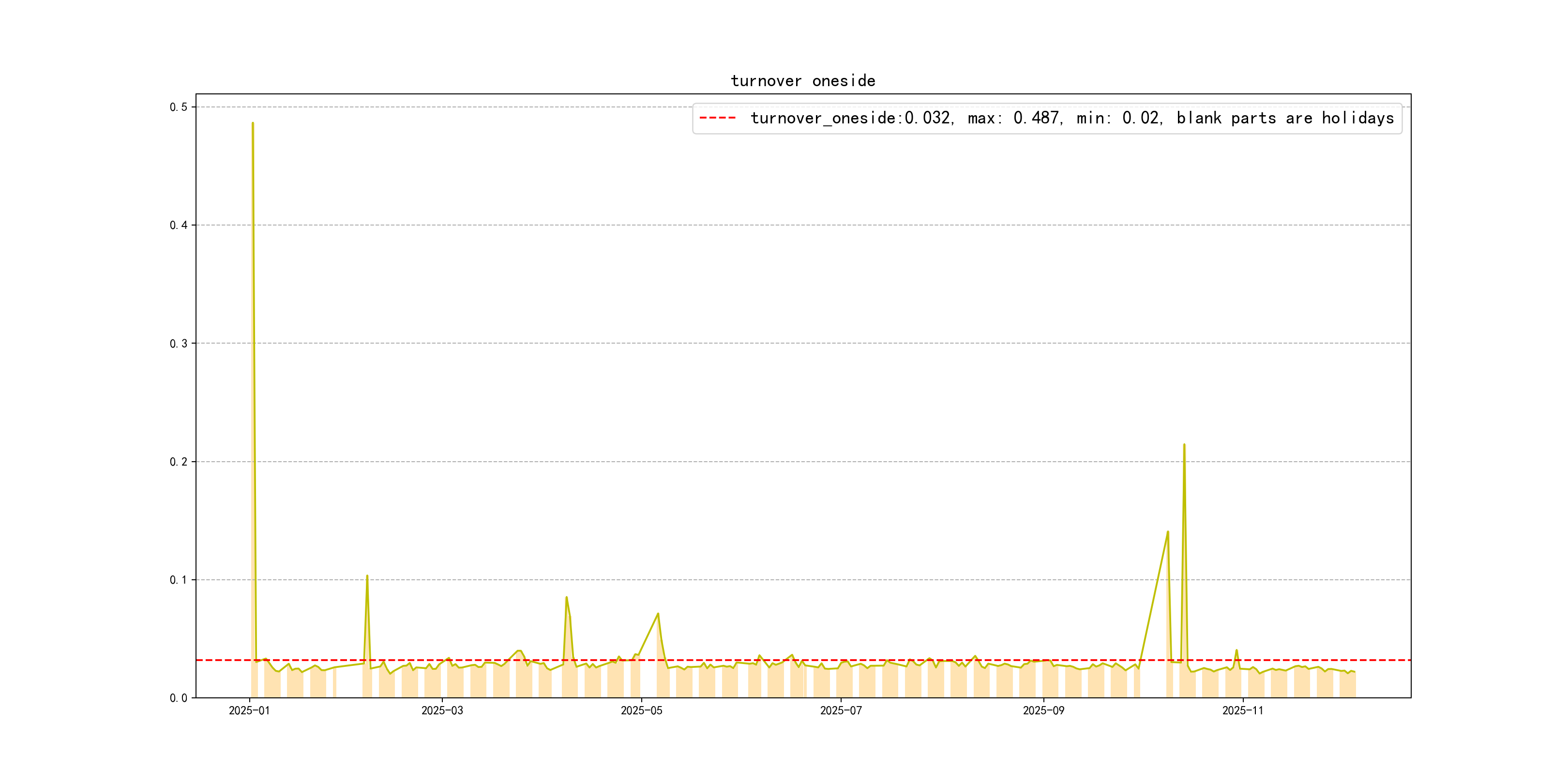Click the red dashed legend line sample
1568x784 pixels.
(x=717, y=118)
